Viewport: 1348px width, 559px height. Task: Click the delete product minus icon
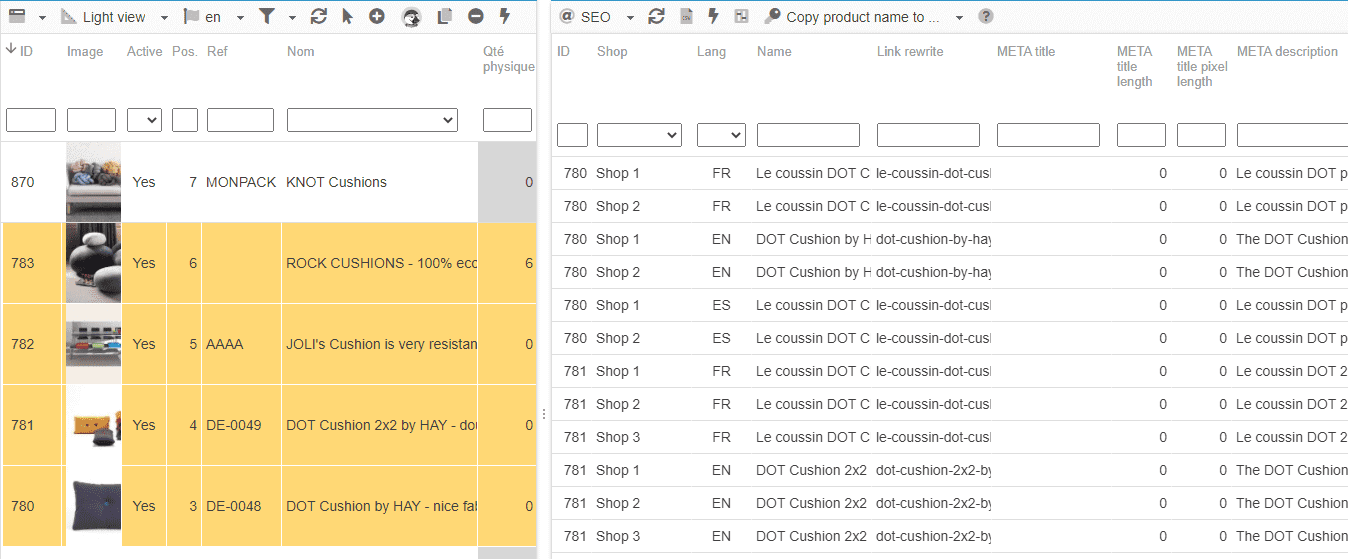475,16
